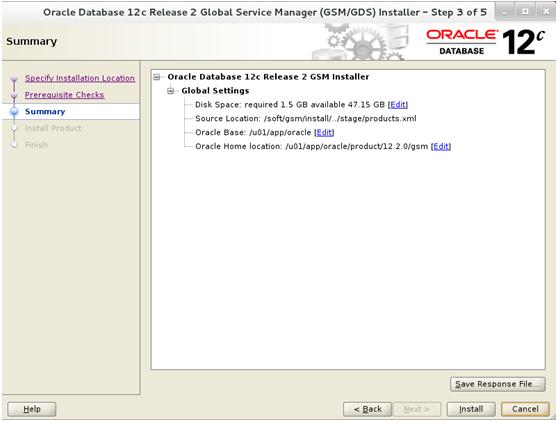This screenshot has width=557, height=421.
Task: Click the Prerequisite Checks step bullet
Action: click(x=14, y=95)
